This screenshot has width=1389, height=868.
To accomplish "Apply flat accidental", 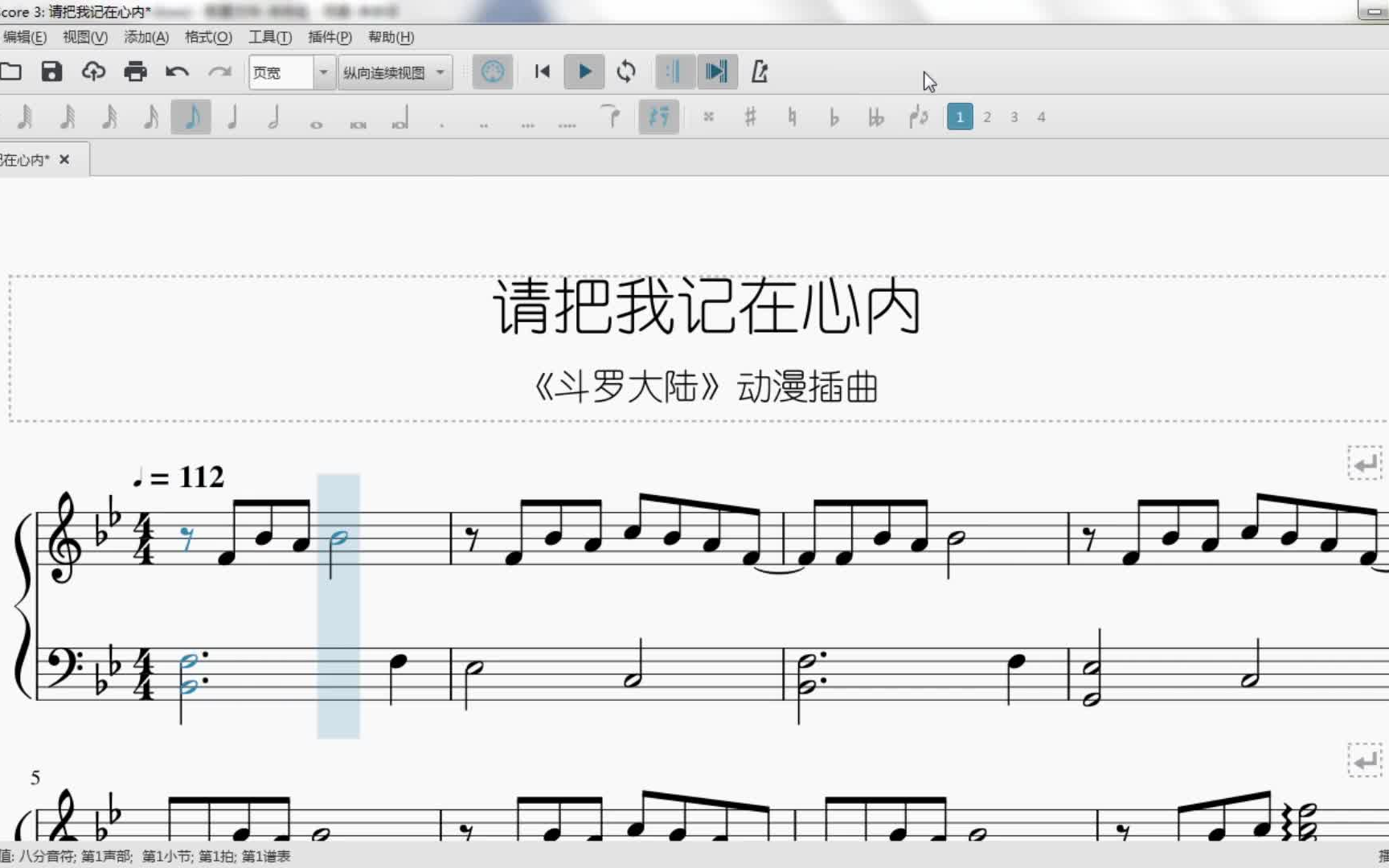I will [x=834, y=117].
